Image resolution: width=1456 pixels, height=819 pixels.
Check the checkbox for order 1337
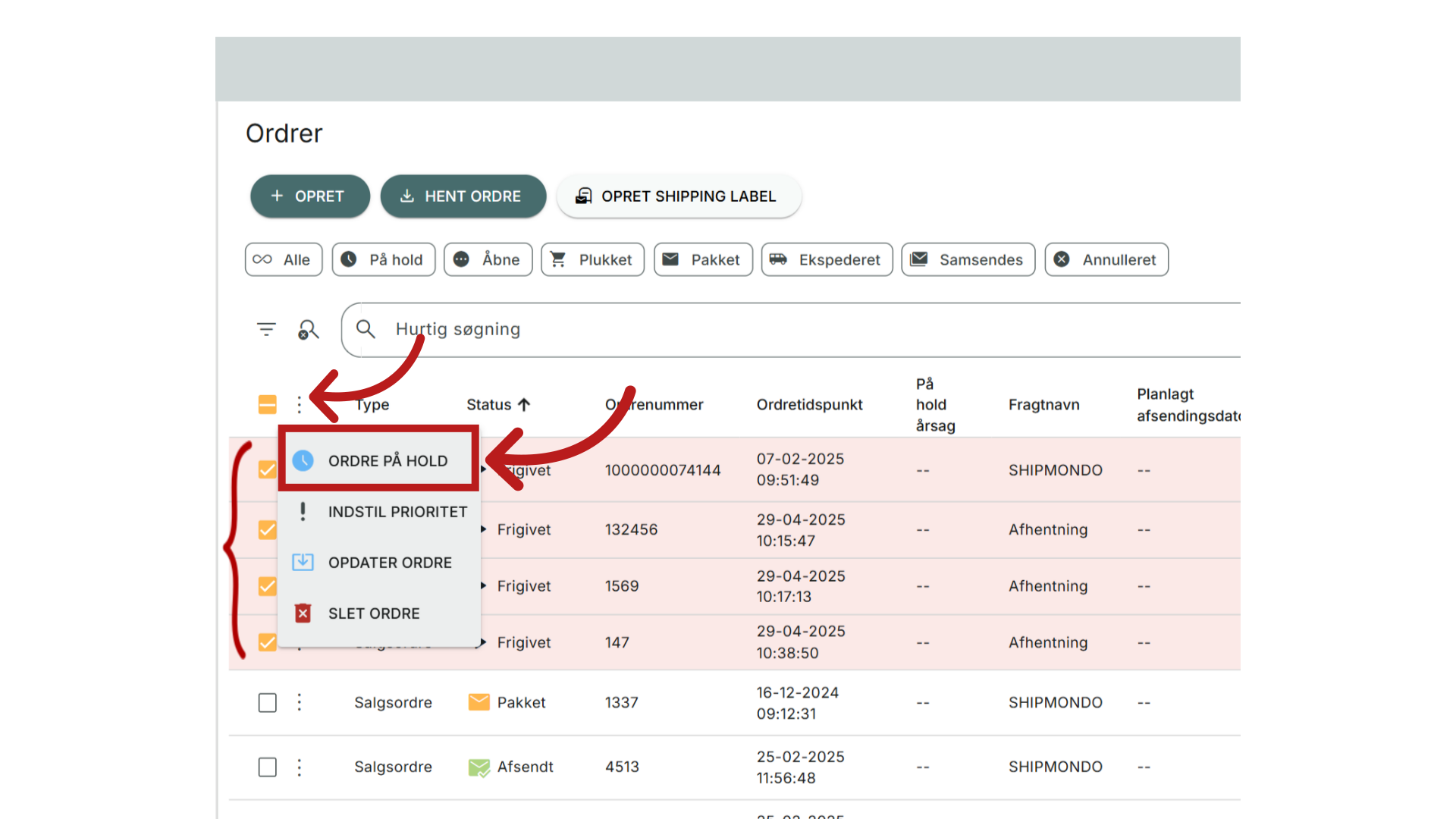pos(268,702)
